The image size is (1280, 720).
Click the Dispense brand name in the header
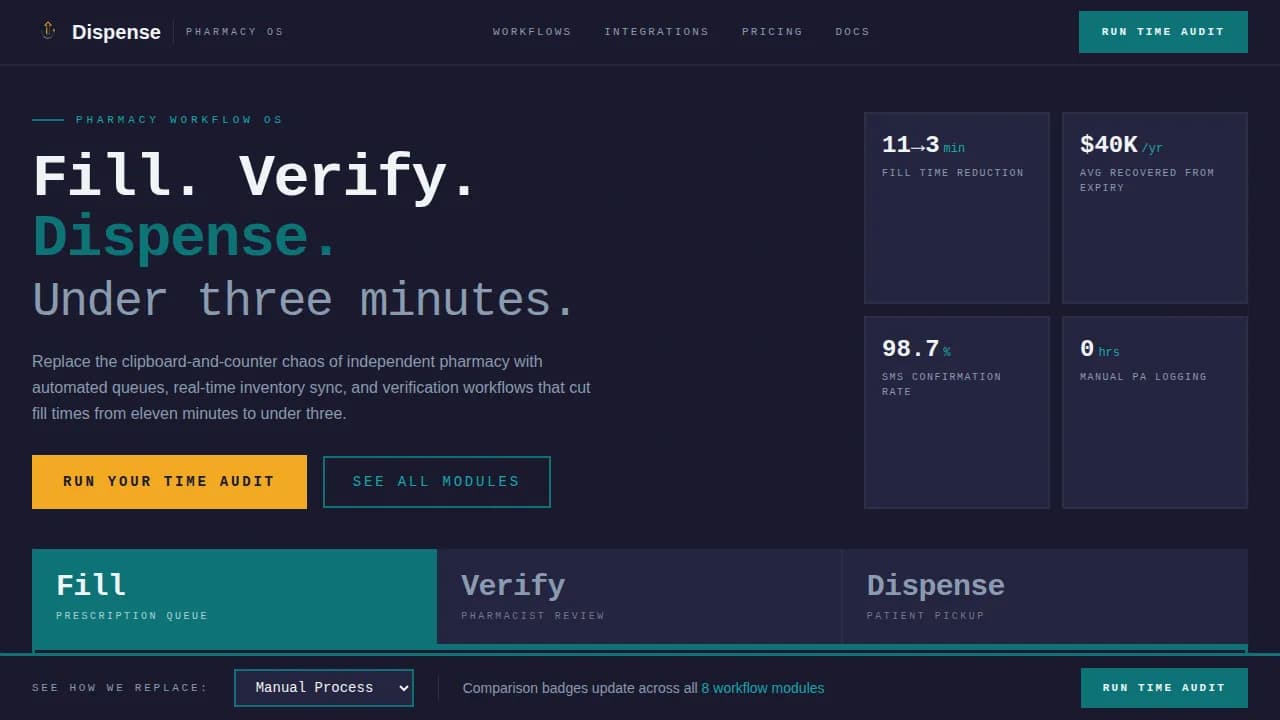coord(116,32)
